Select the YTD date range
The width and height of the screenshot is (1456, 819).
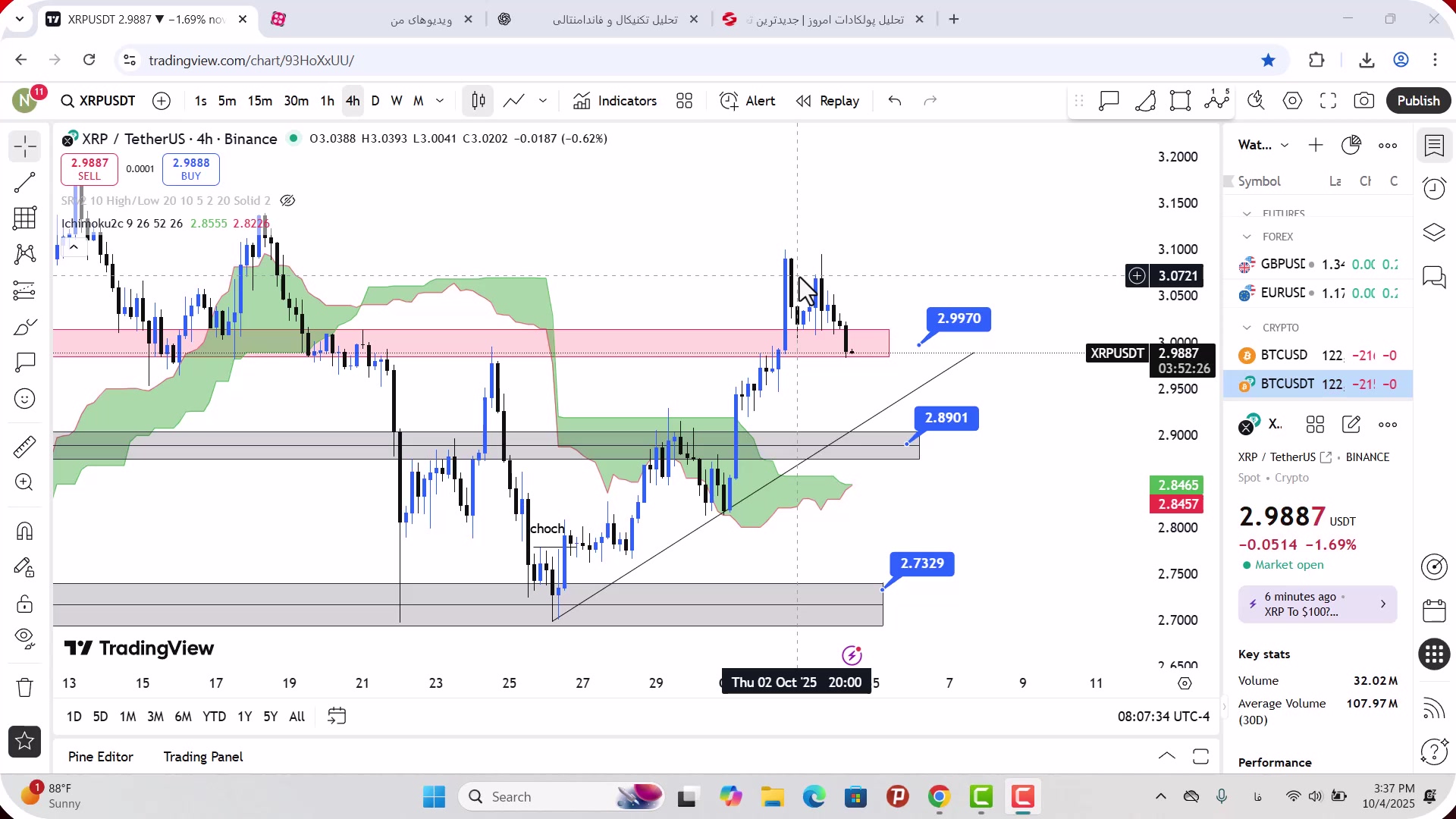coord(214,717)
